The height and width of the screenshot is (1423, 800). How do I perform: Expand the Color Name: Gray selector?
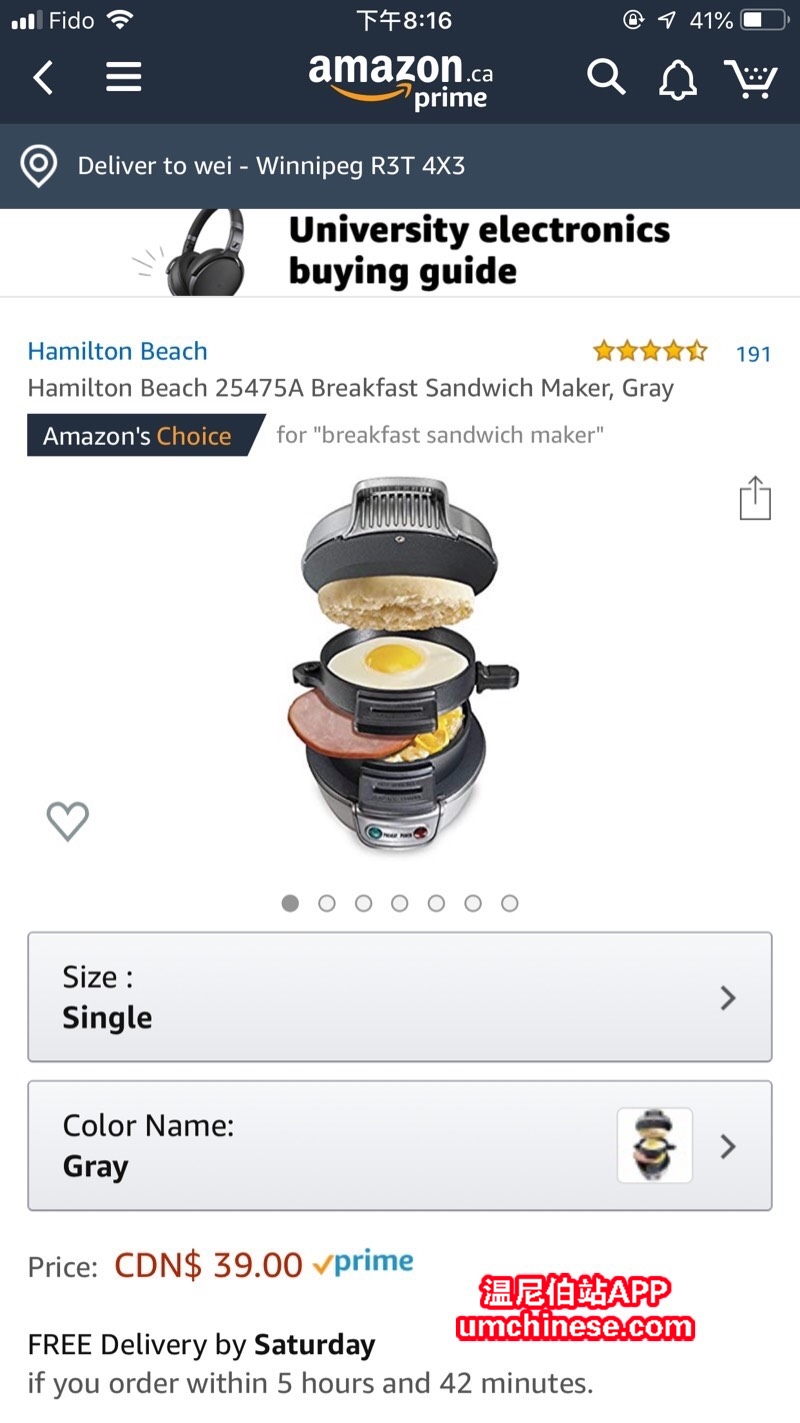[x=400, y=1146]
